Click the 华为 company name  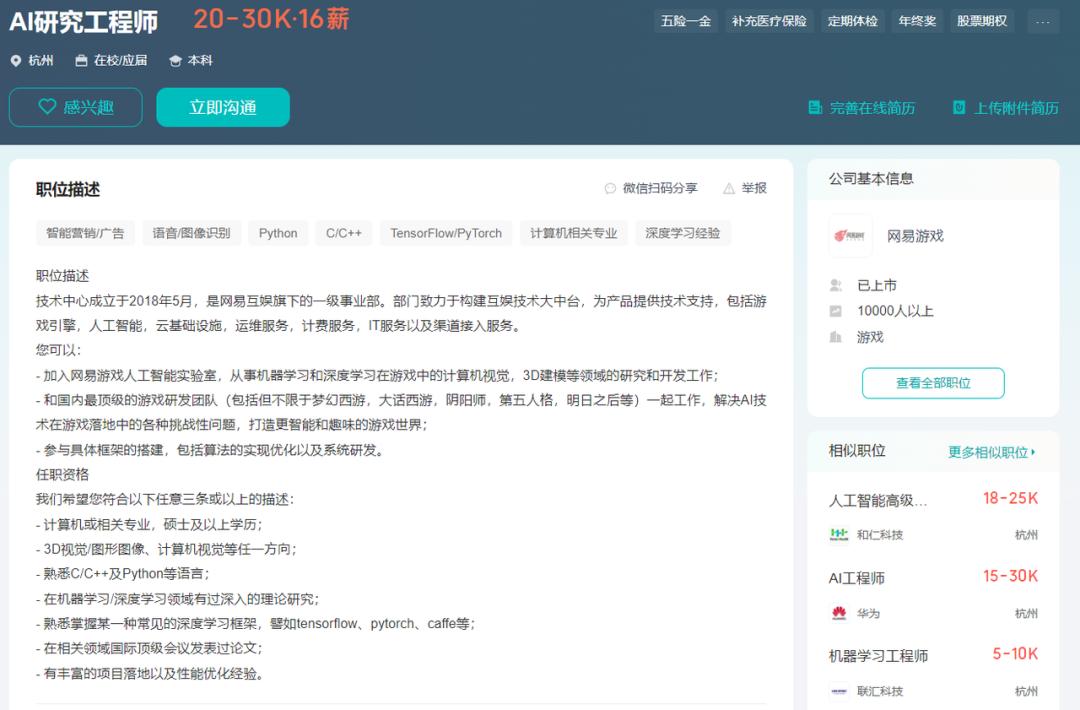pos(868,613)
